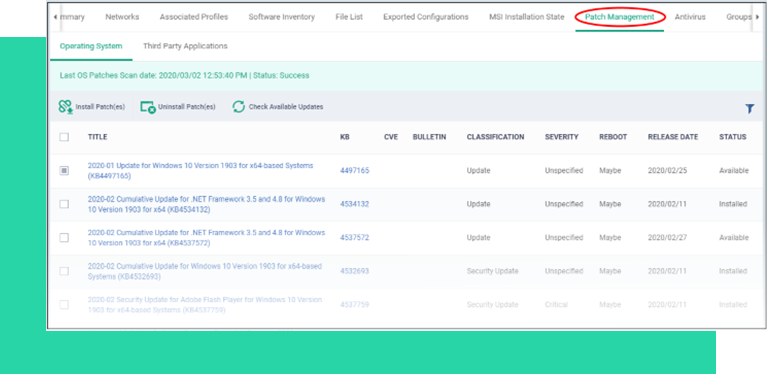767x374 pixels.
Task: Go to the Software Inventory tab
Action: [281, 17]
